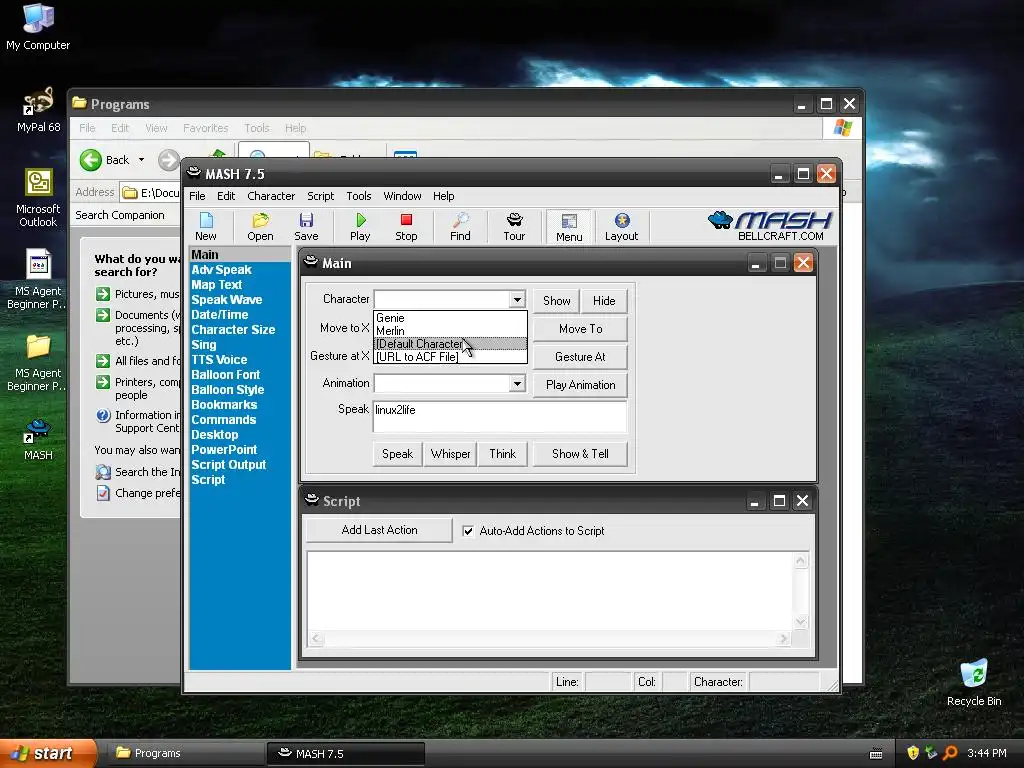The height and width of the screenshot is (768, 1024).
Task: Click the Gesture At button
Action: click(x=581, y=357)
